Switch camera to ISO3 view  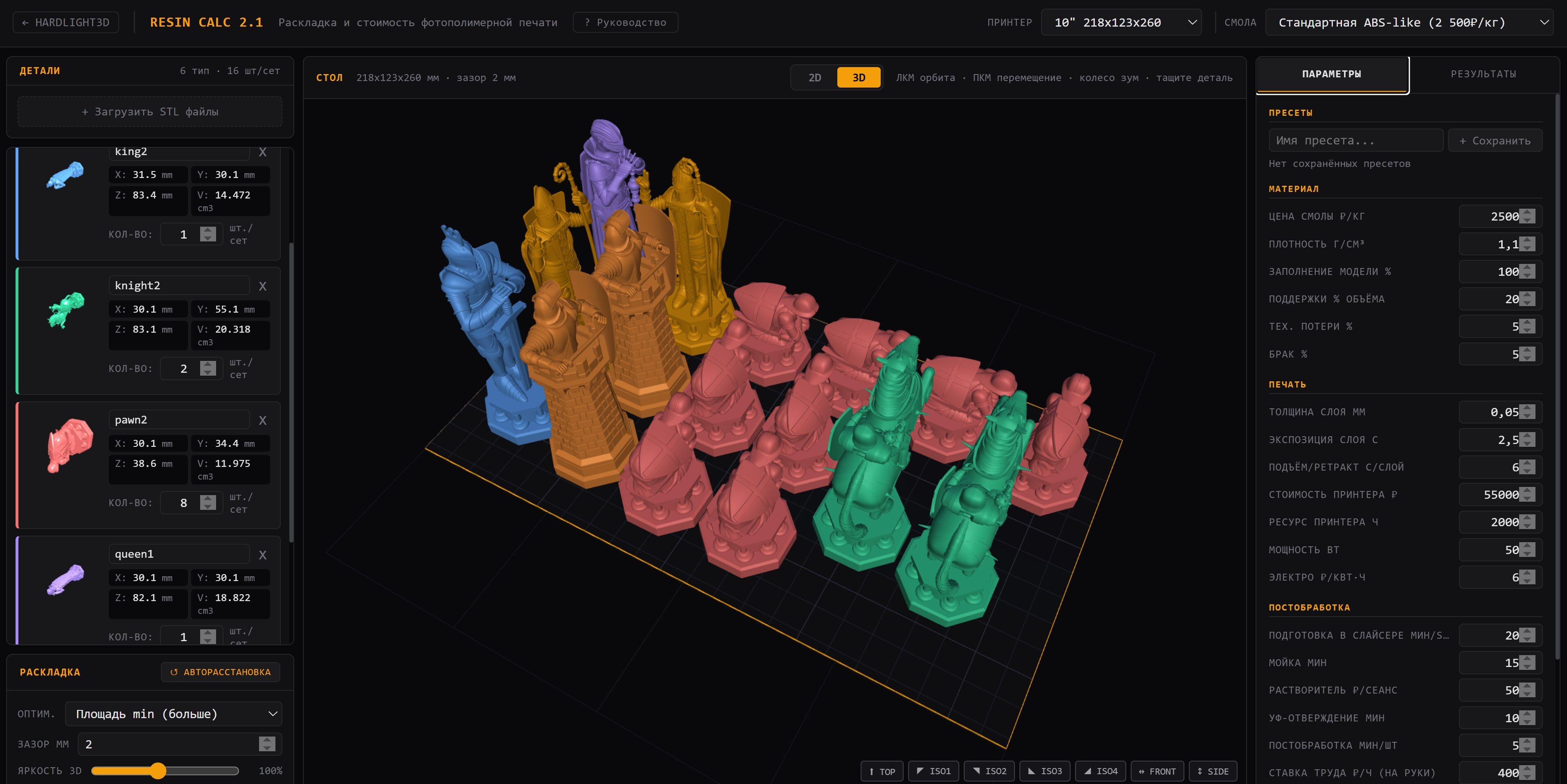coord(1044,770)
